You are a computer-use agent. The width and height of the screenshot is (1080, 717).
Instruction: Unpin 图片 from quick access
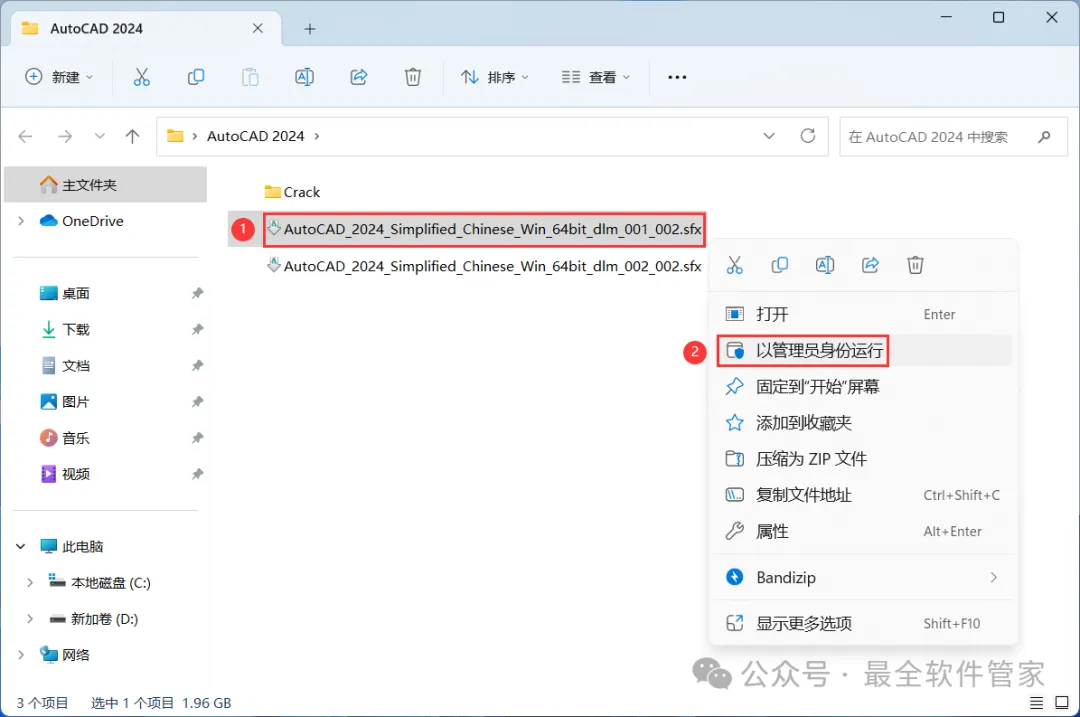[x=198, y=402]
